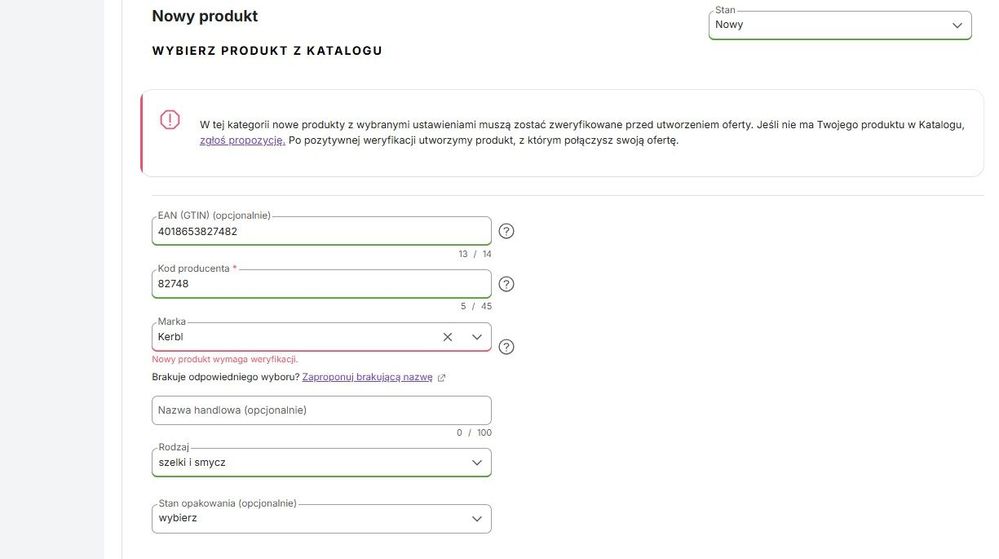
Task: Open help for the EAN (GTIN) field
Action: click(x=506, y=231)
